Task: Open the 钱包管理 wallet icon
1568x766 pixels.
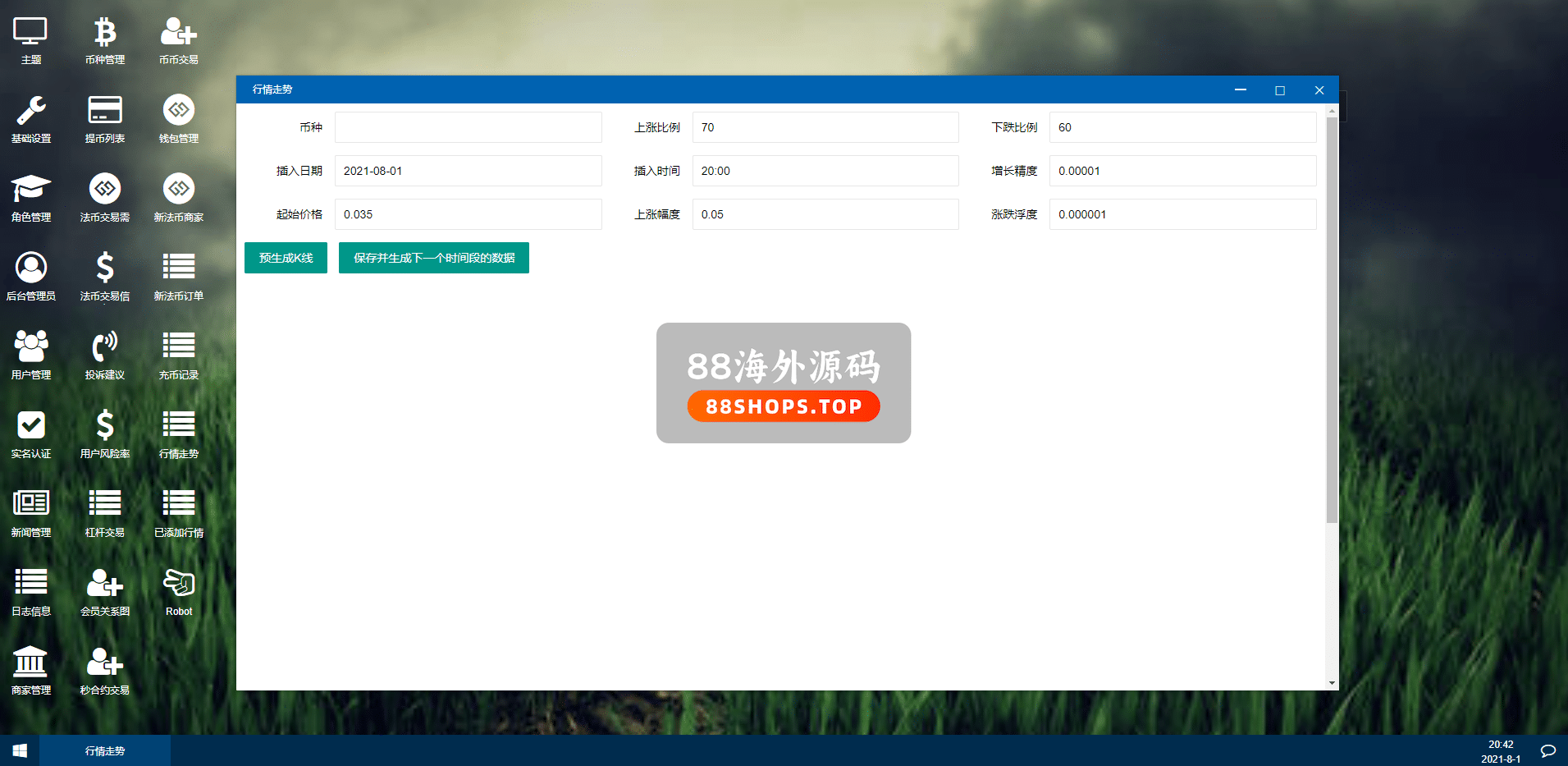Action: (x=179, y=111)
